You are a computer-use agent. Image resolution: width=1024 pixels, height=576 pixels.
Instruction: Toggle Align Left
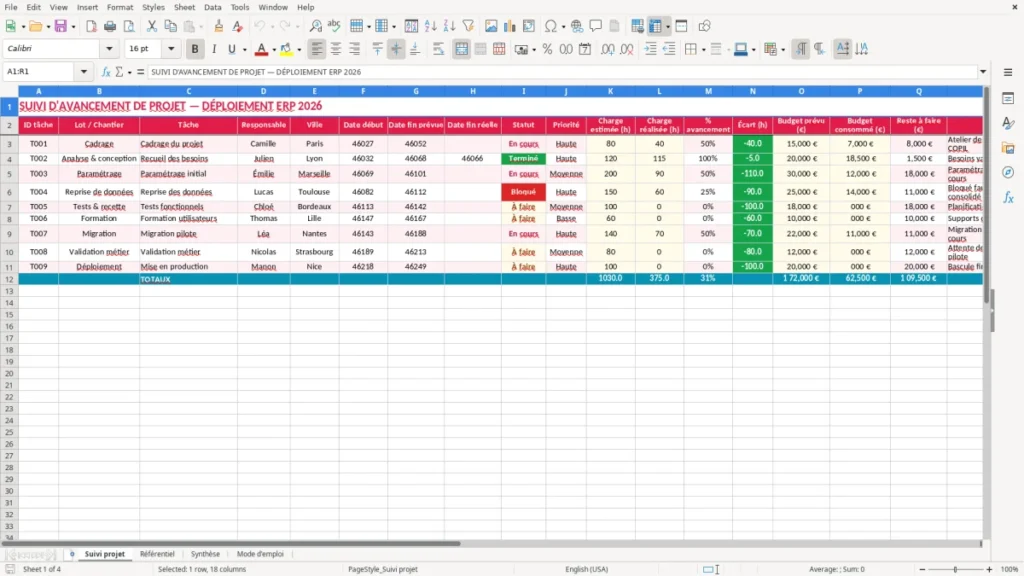pos(317,49)
